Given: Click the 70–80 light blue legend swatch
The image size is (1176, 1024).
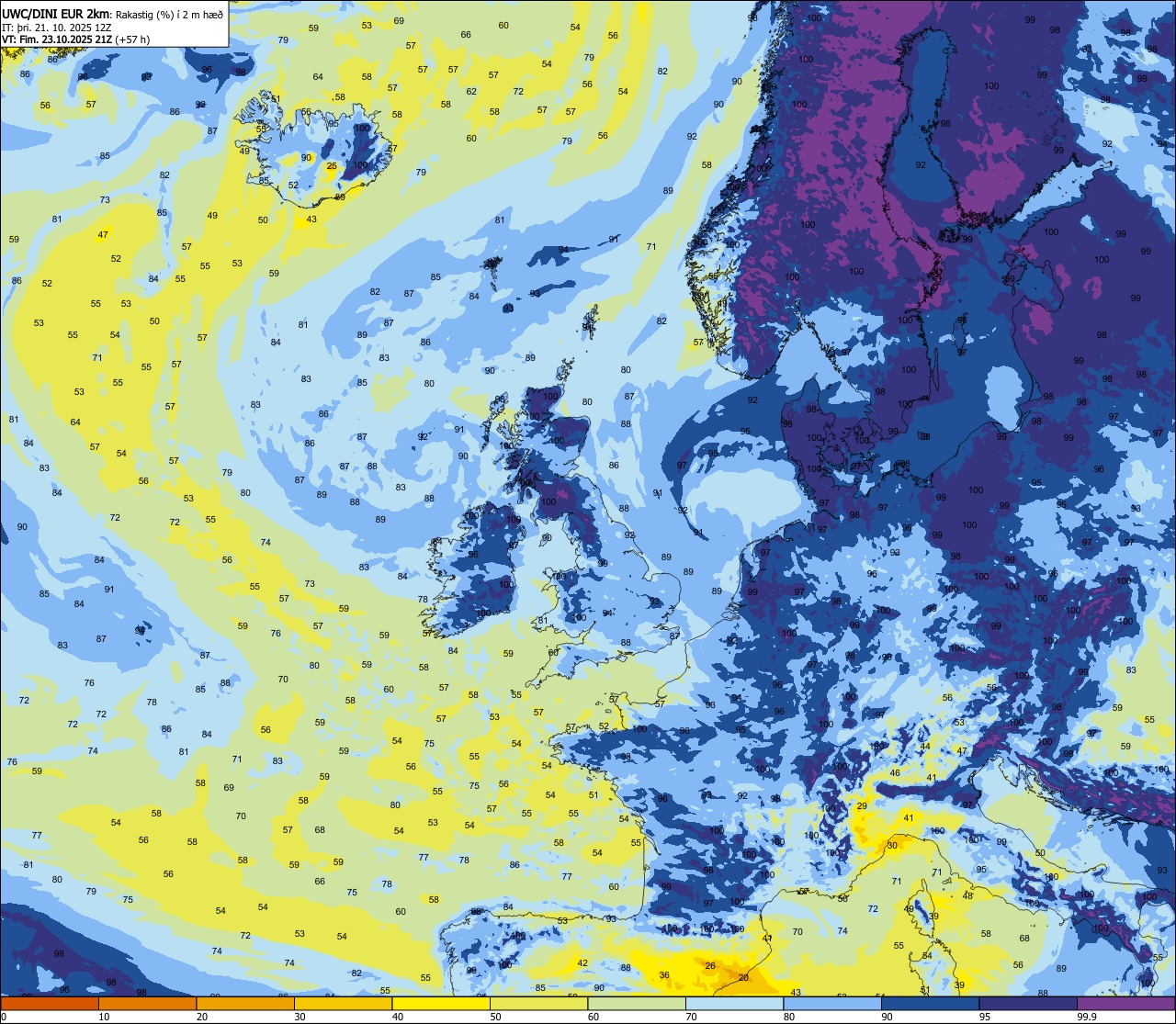Looking at the screenshot, I should pyautogui.click(x=734, y=1003).
